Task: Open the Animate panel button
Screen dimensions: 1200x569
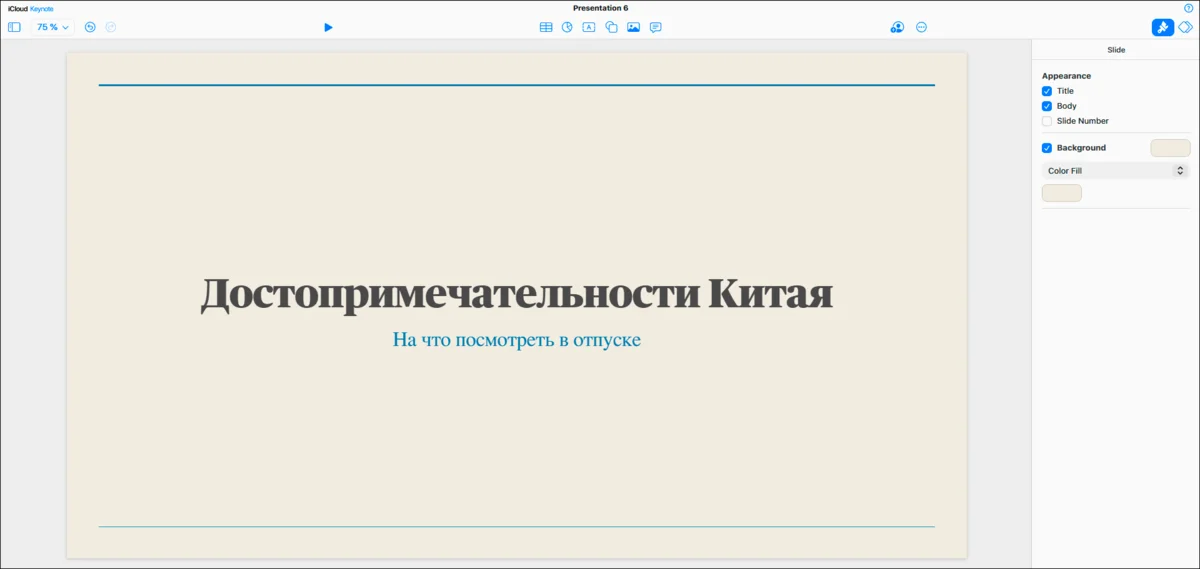Action: 1185,27
